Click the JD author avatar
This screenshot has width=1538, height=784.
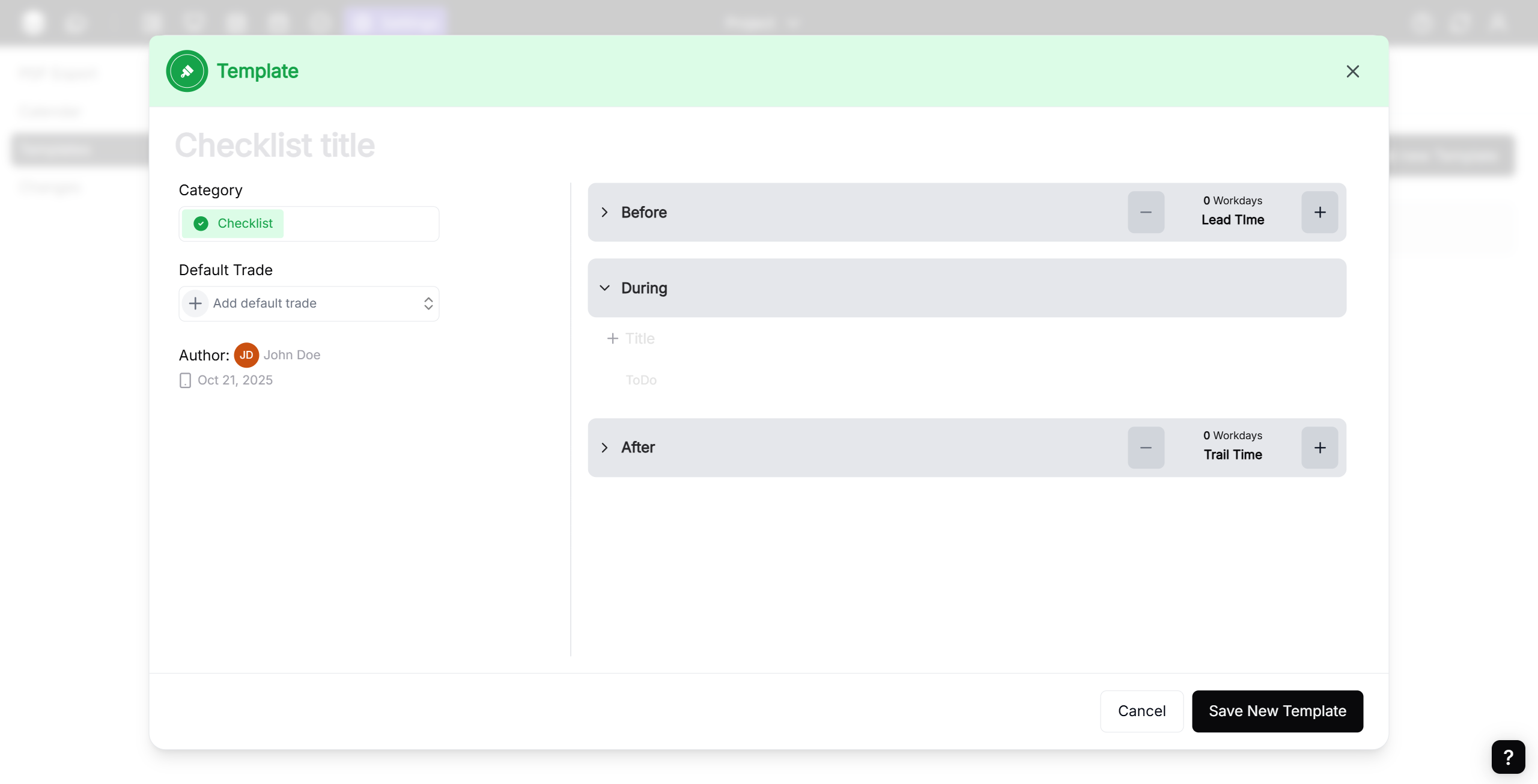246,355
